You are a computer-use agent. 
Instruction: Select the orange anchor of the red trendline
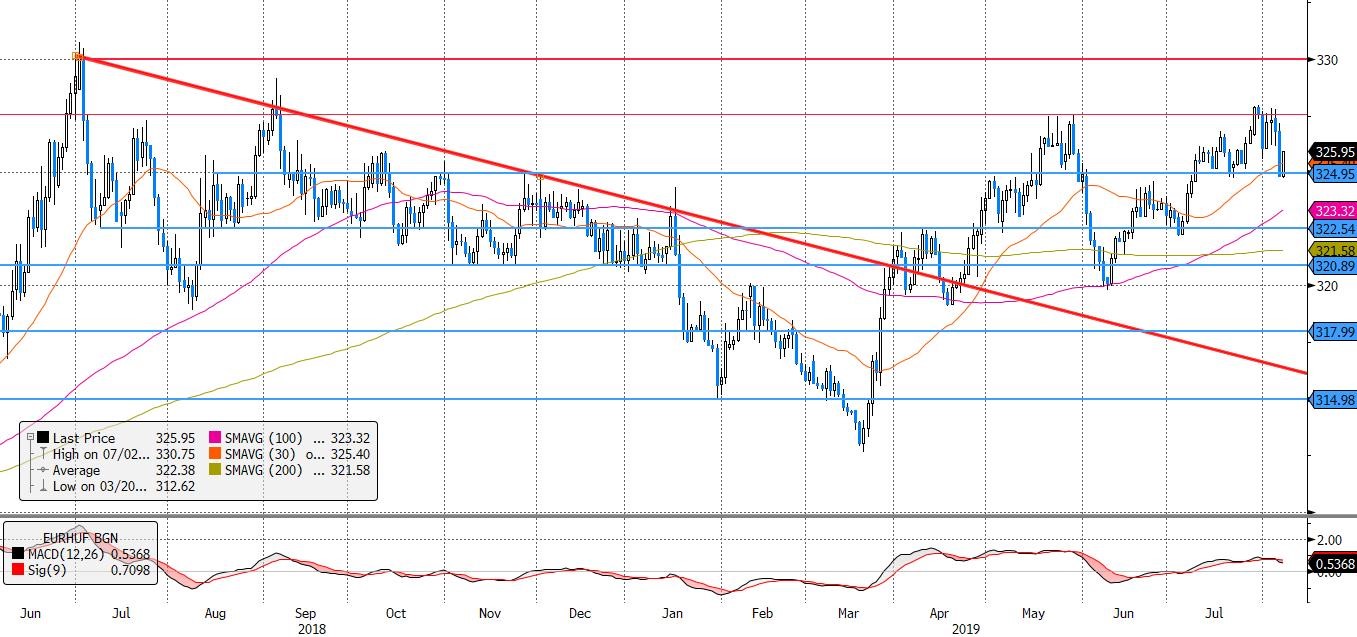78,56
